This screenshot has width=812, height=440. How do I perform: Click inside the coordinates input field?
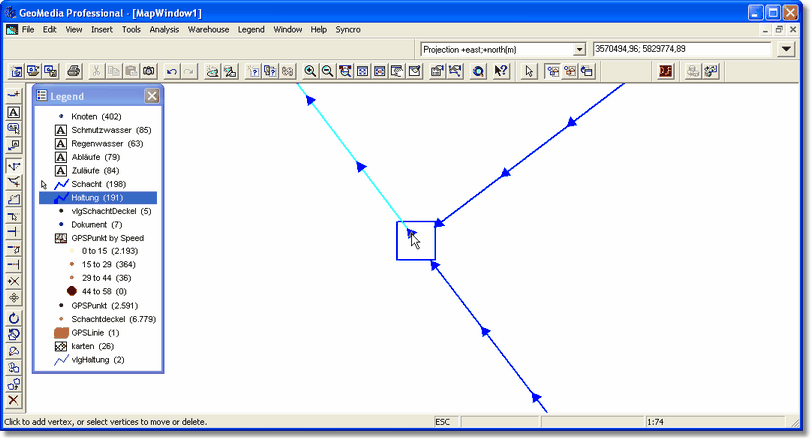(680, 49)
